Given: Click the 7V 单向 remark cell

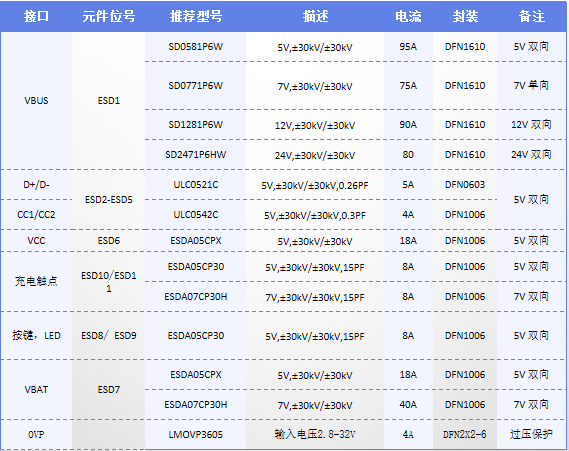Looking at the screenshot, I should pos(531,85).
